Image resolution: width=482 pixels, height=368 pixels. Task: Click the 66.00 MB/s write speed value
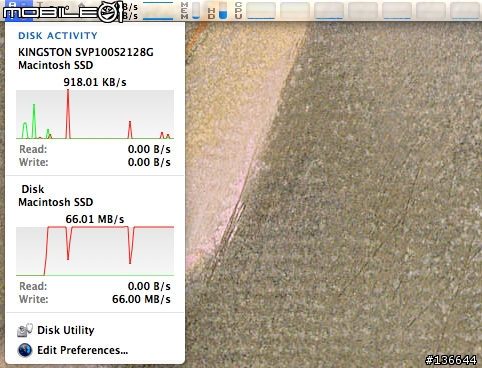(141, 299)
